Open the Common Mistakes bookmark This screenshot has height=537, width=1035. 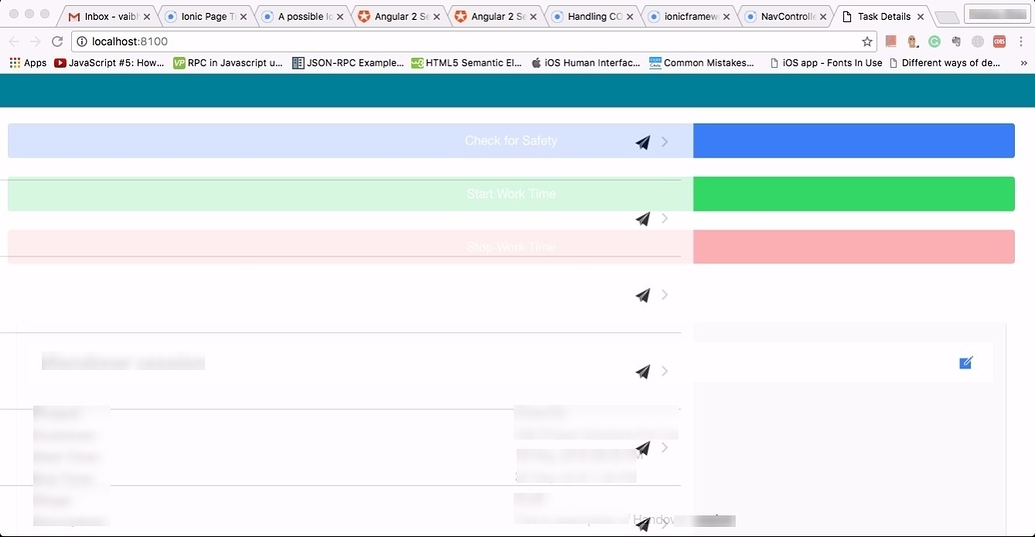[x=702, y=63]
